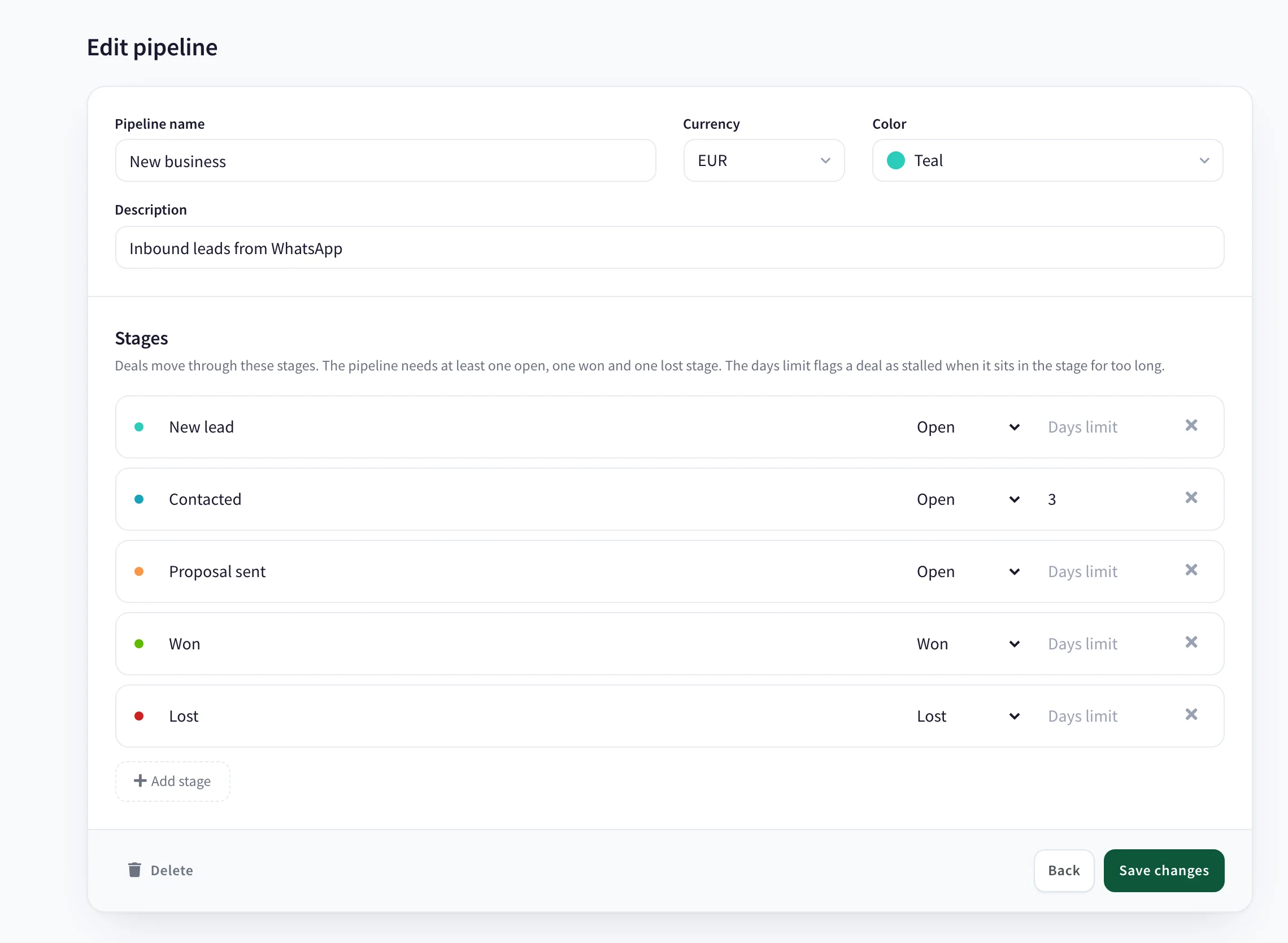
Task: Open the Color Teal dropdown
Action: (x=1048, y=160)
